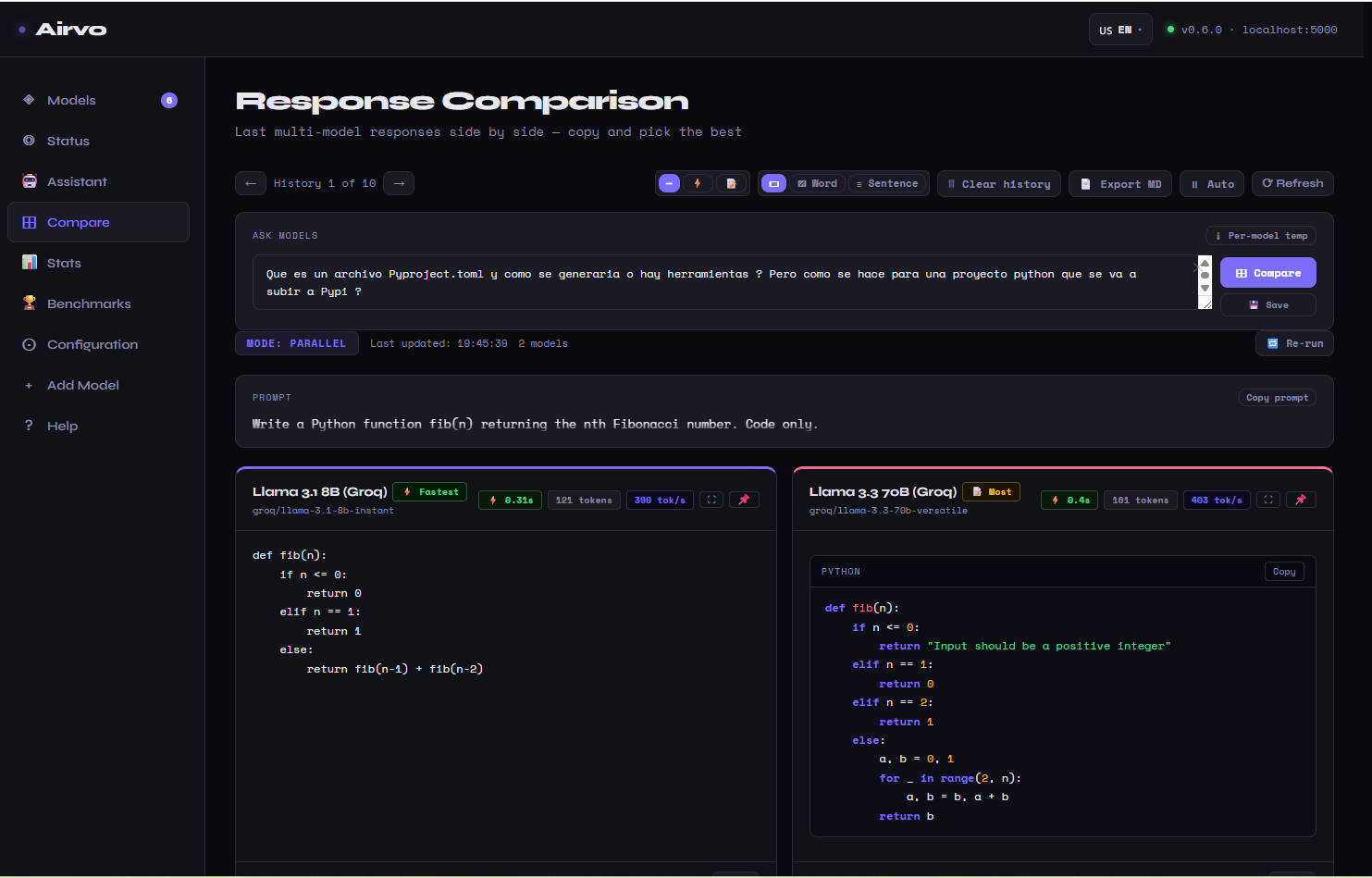Click the Last updated timestamp text
This screenshot has width=1372, height=878.
click(439, 343)
